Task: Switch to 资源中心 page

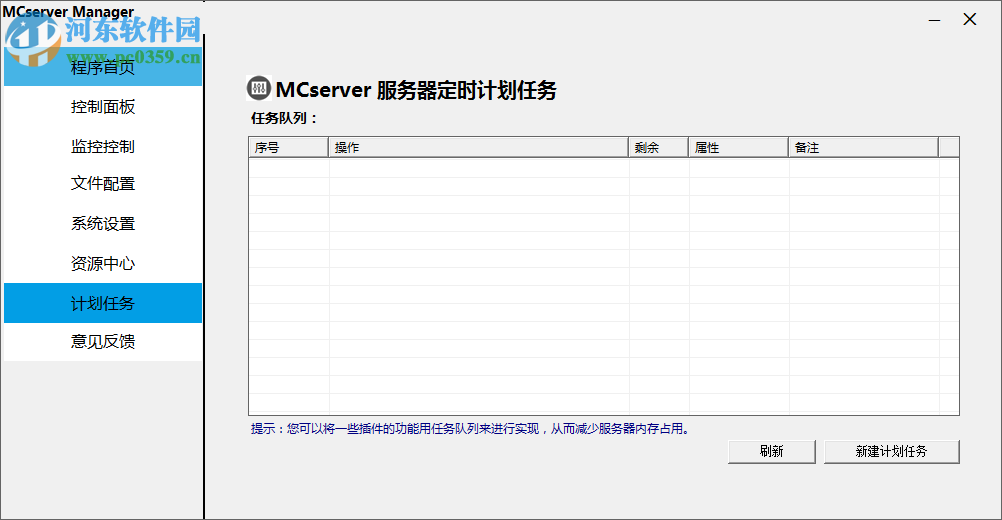Action: [x=103, y=263]
